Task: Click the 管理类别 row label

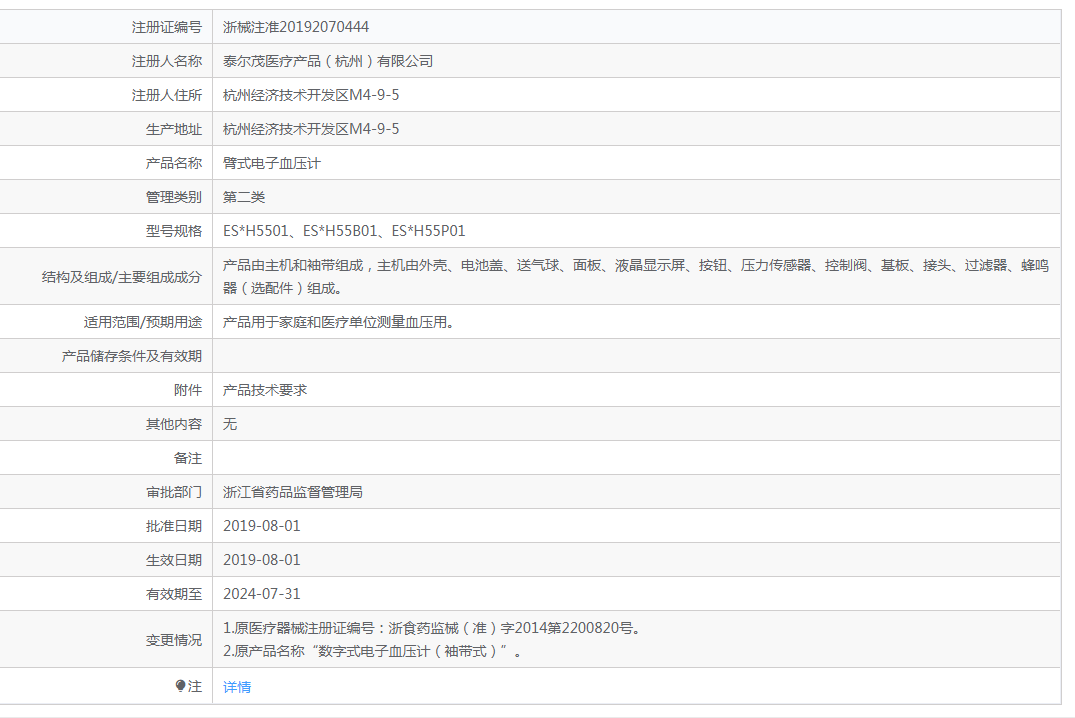Action: point(173,198)
